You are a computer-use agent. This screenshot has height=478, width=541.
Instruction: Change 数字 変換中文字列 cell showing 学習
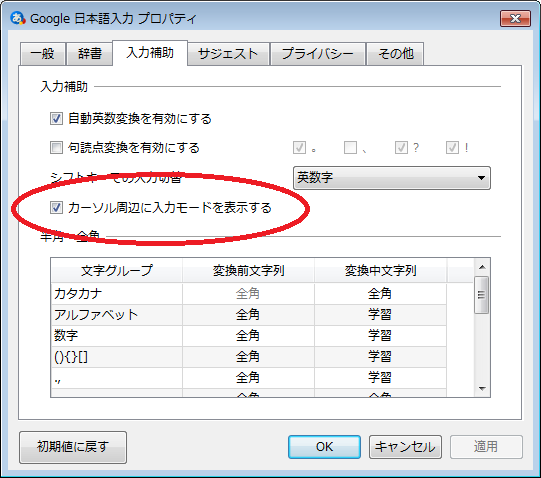[380, 336]
